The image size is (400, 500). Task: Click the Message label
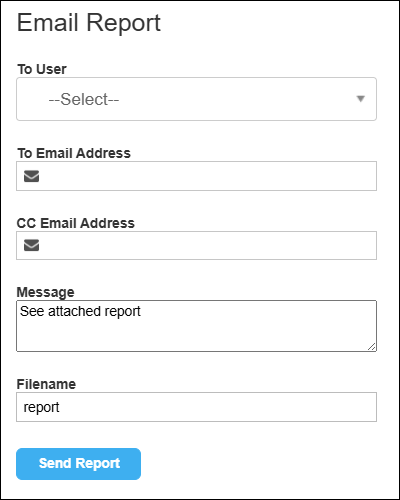click(x=45, y=292)
